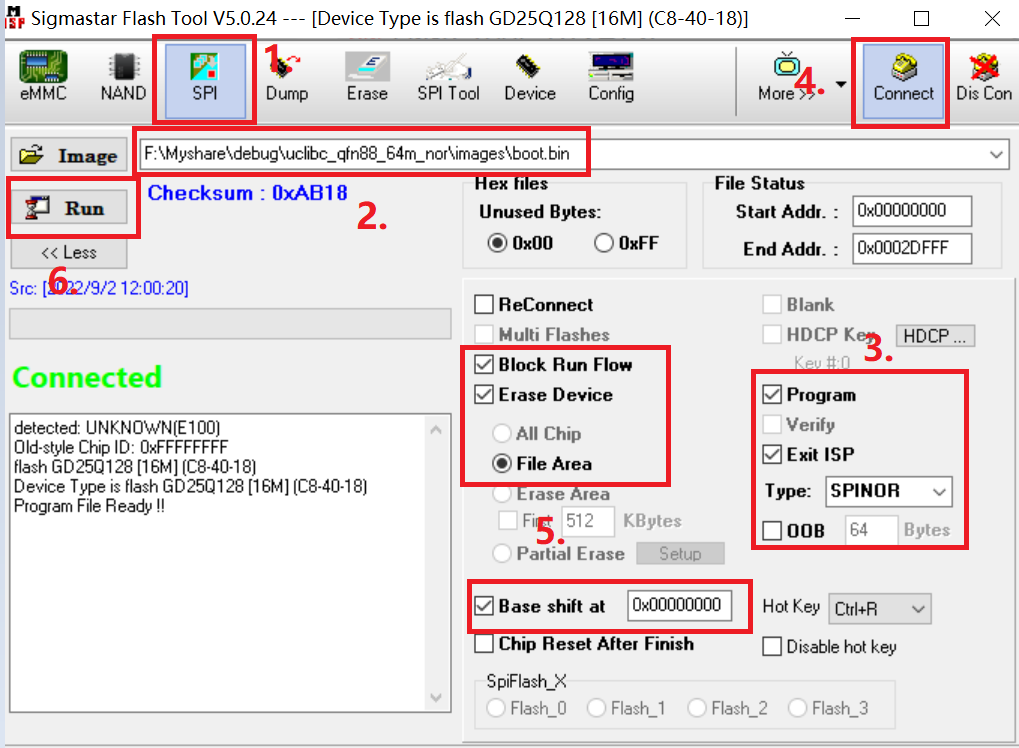The width and height of the screenshot is (1019, 748).
Task: Toggle the Multi Flashes checkbox
Action: click(x=484, y=334)
